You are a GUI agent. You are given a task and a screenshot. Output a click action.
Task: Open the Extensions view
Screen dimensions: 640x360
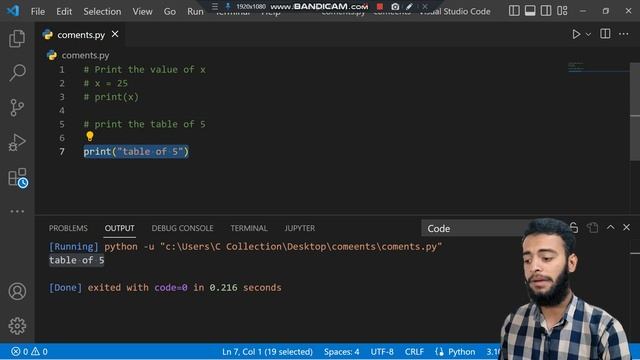pos(18,178)
